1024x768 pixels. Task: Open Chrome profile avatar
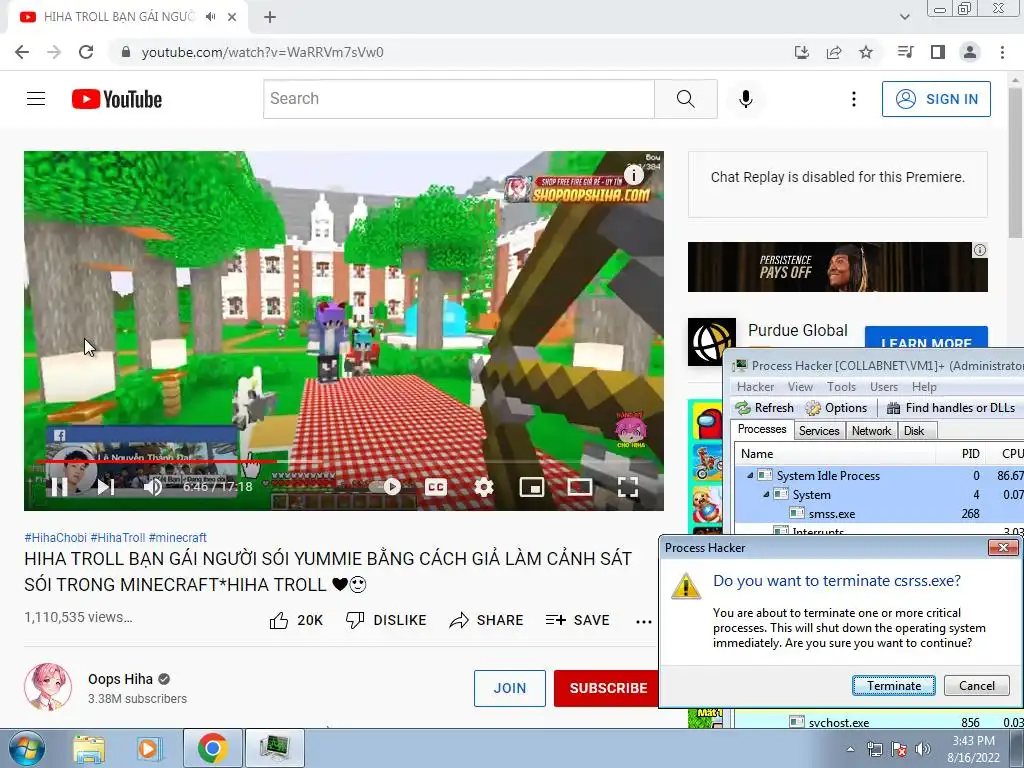(x=970, y=52)
